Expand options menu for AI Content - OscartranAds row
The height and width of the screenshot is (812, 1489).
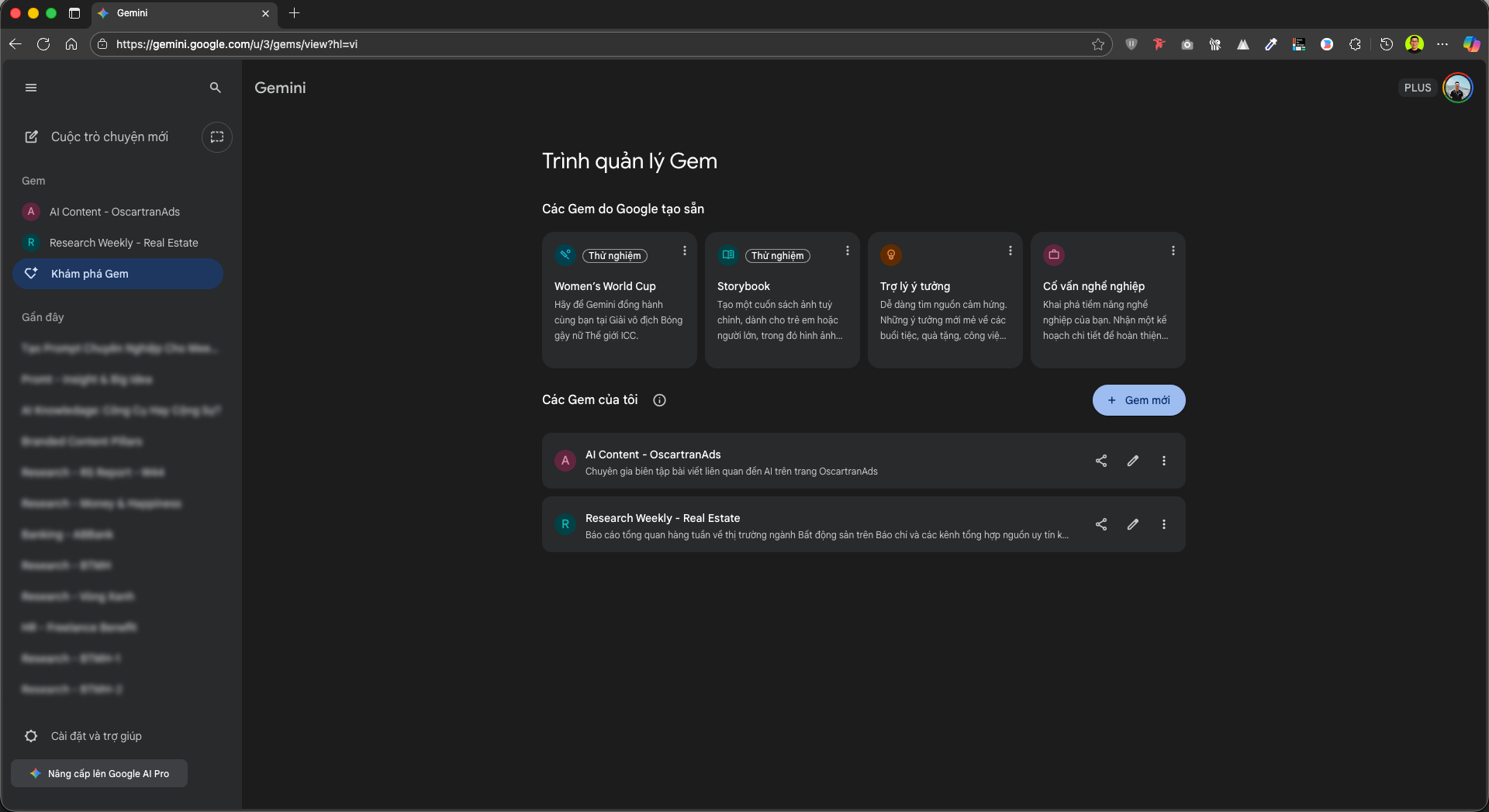pos(1163,461)
